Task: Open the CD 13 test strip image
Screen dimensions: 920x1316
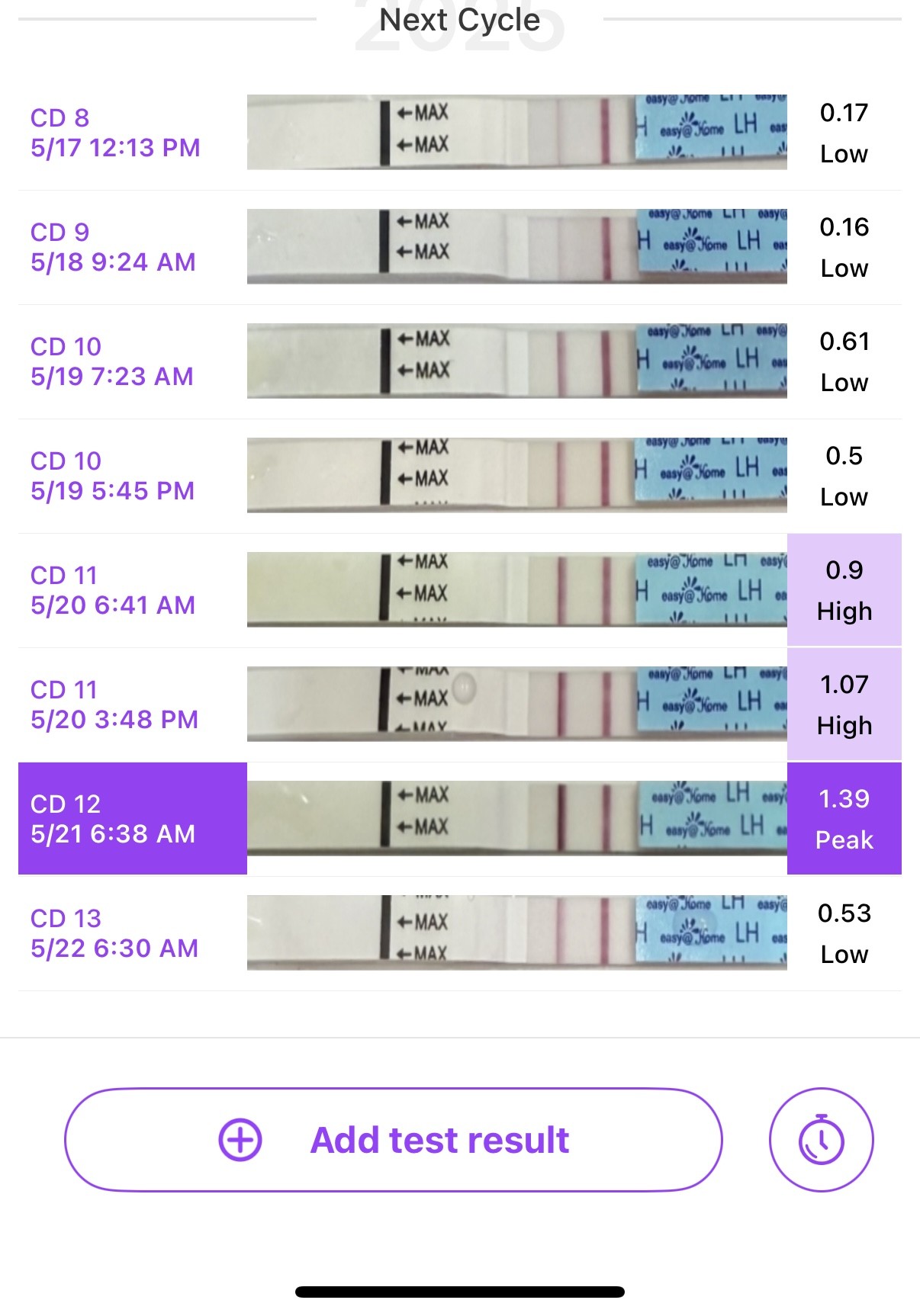Action: pos(516,932)
